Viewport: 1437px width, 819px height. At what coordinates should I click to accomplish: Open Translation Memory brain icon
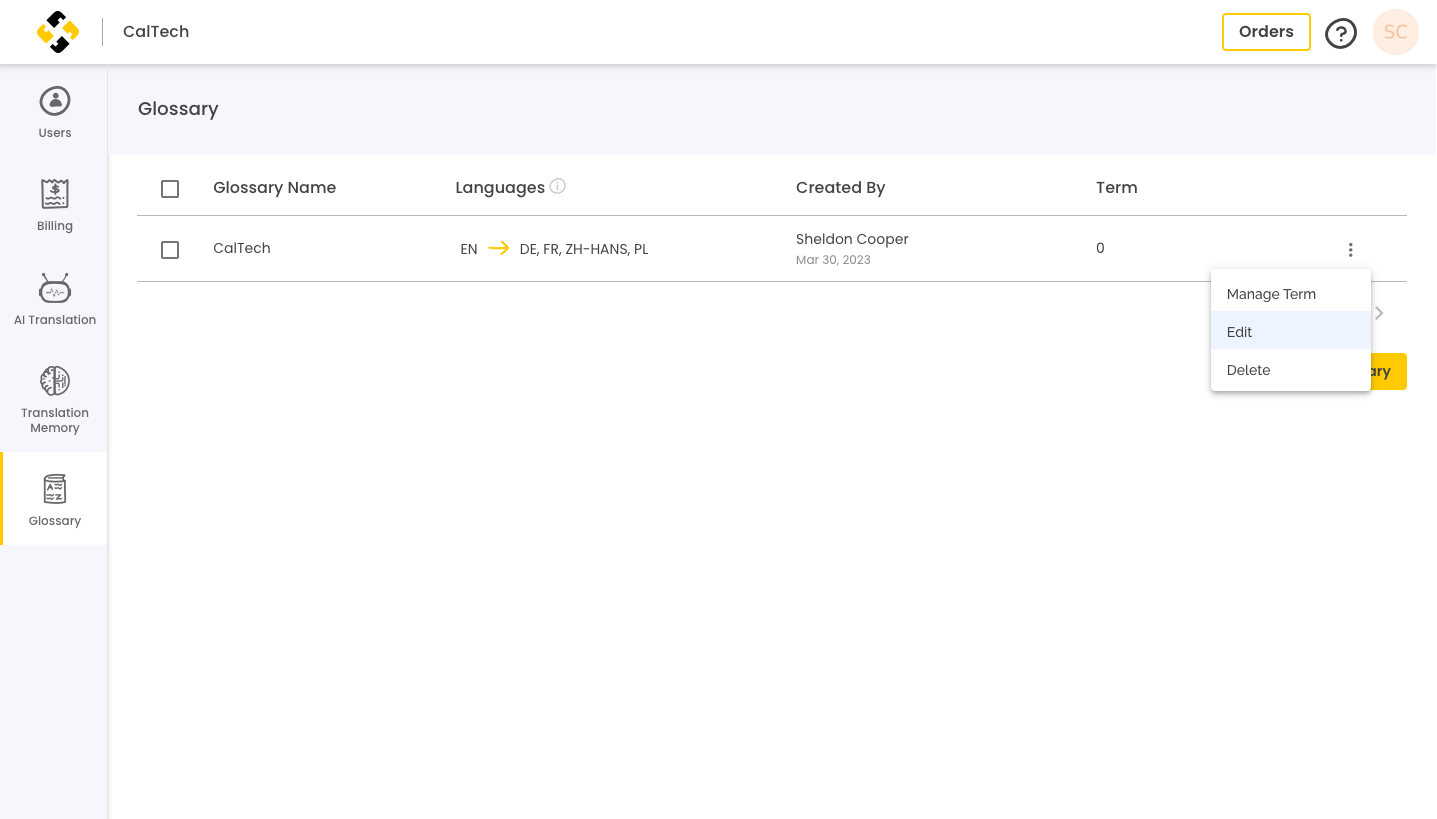click(55, 381)
